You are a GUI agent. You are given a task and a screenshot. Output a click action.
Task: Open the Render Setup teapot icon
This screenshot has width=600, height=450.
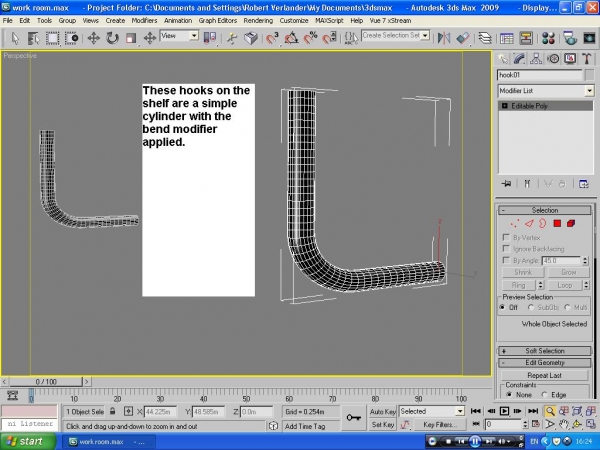570,38
